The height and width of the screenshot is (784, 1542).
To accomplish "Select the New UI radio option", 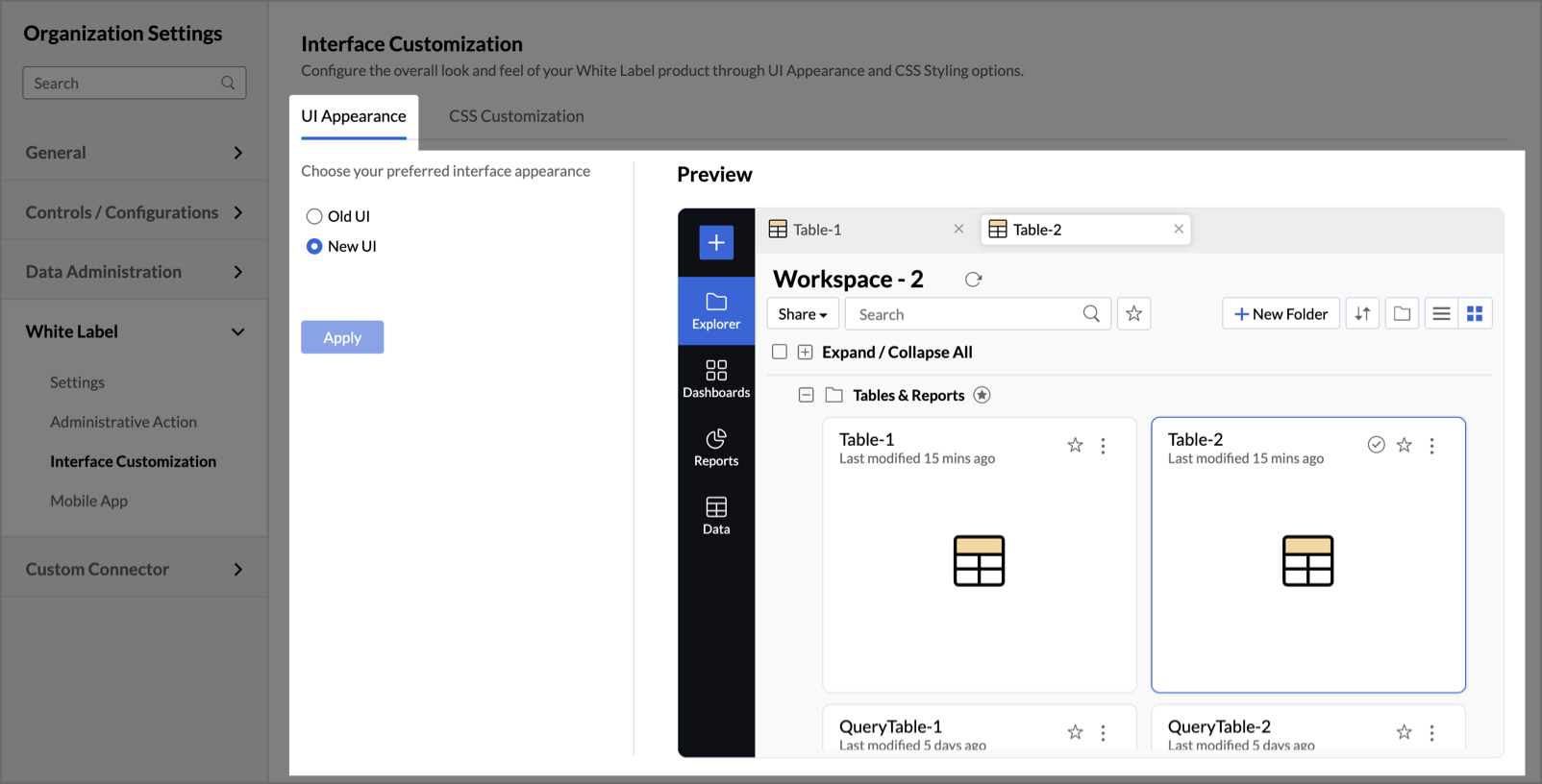I will tap(314, 247).
